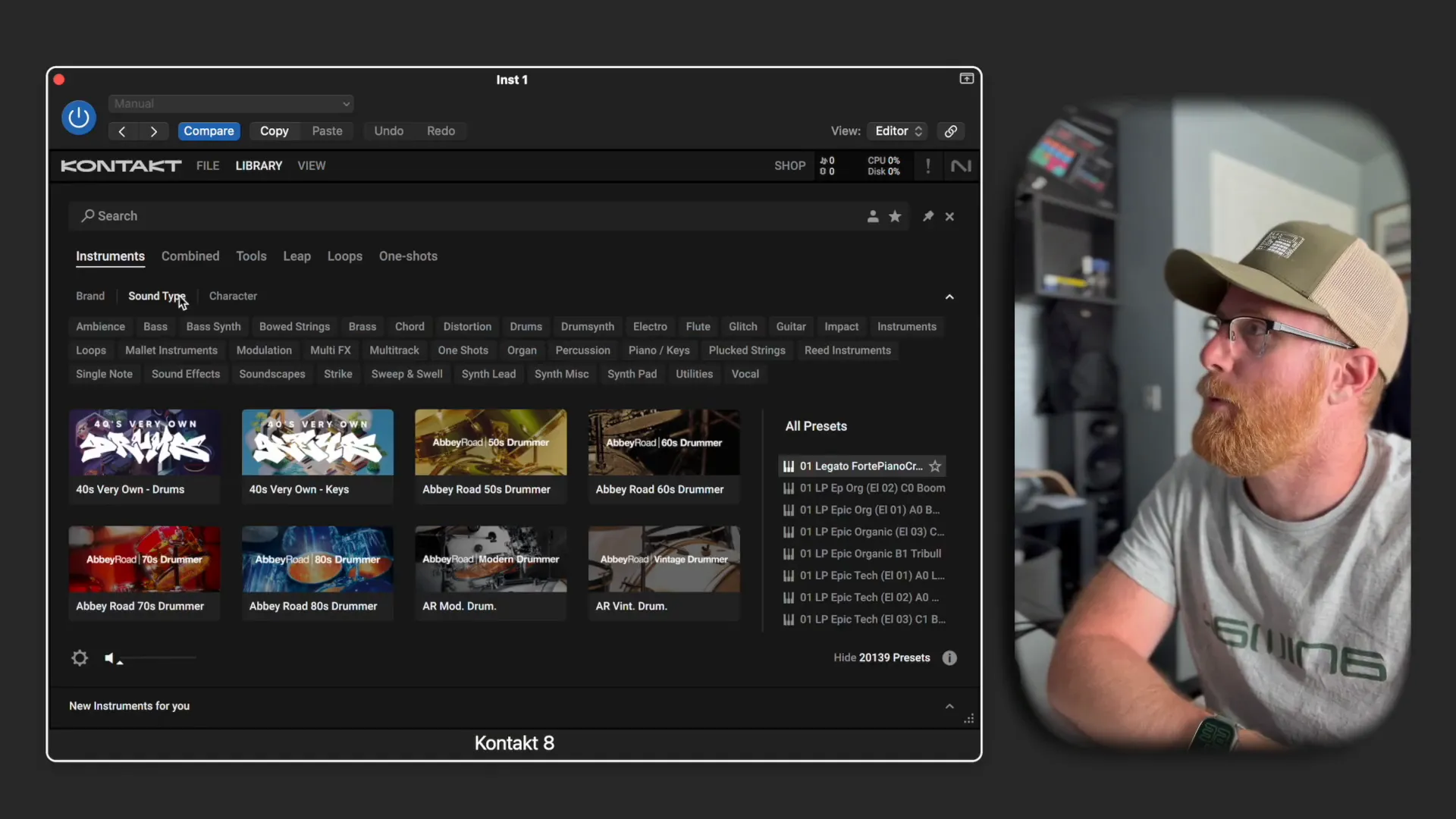Close the library browser with X

(x=949, y=217)
